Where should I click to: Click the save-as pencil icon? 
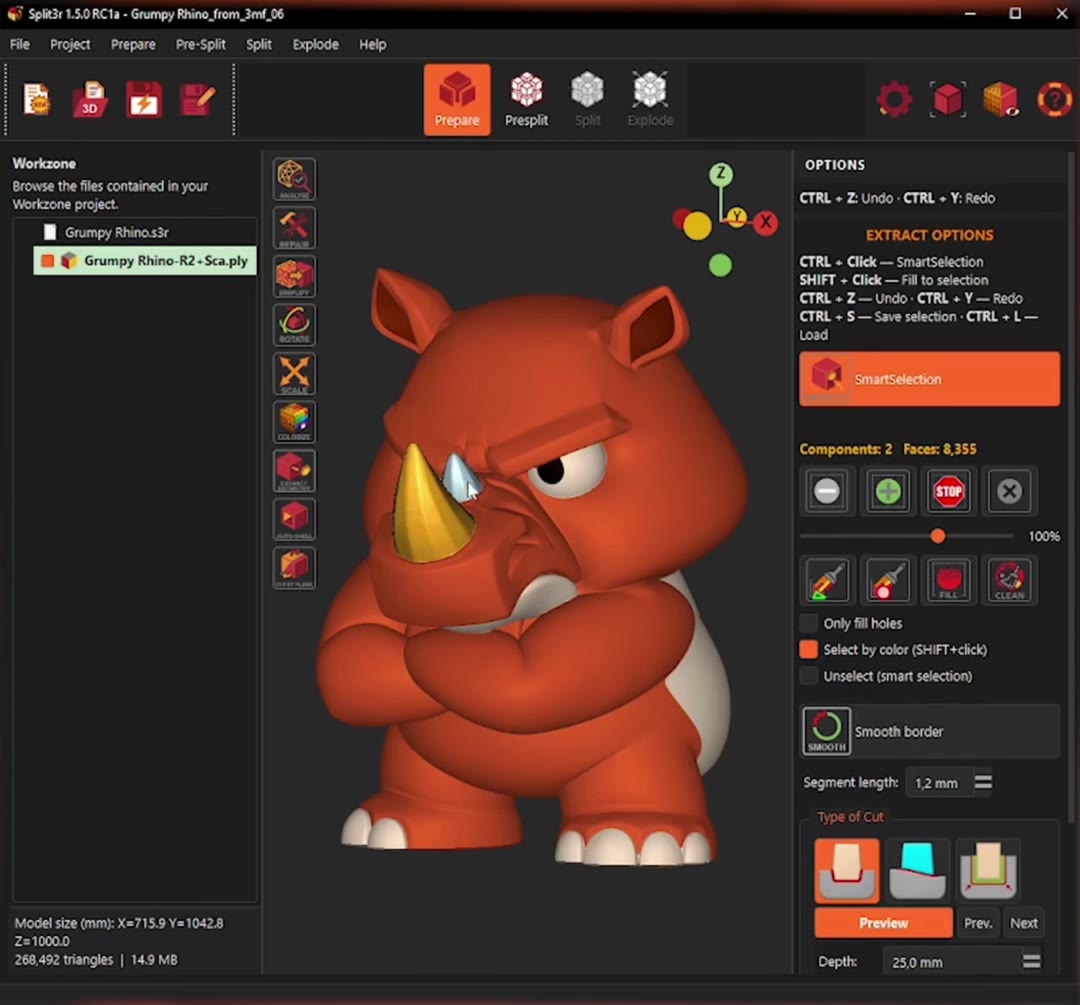(x=198, y=99)
